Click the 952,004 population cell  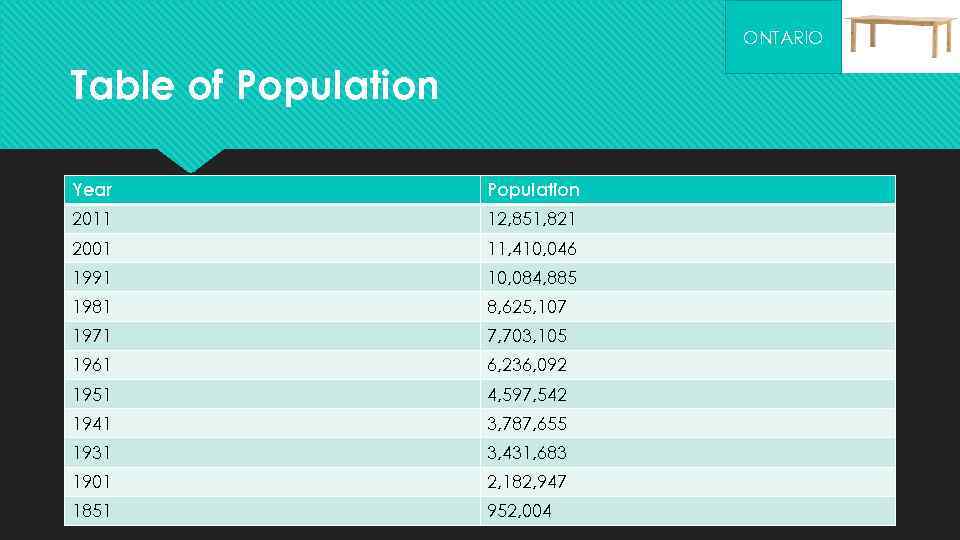click(519, 511)
